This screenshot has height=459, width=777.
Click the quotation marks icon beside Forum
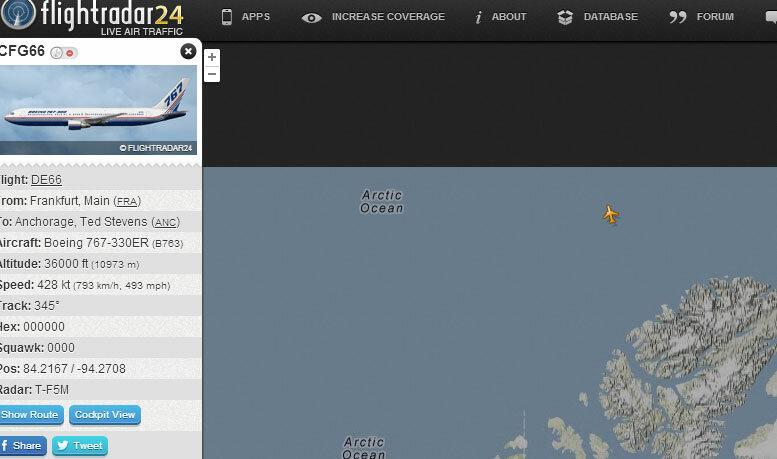click(x=677, y=17)
